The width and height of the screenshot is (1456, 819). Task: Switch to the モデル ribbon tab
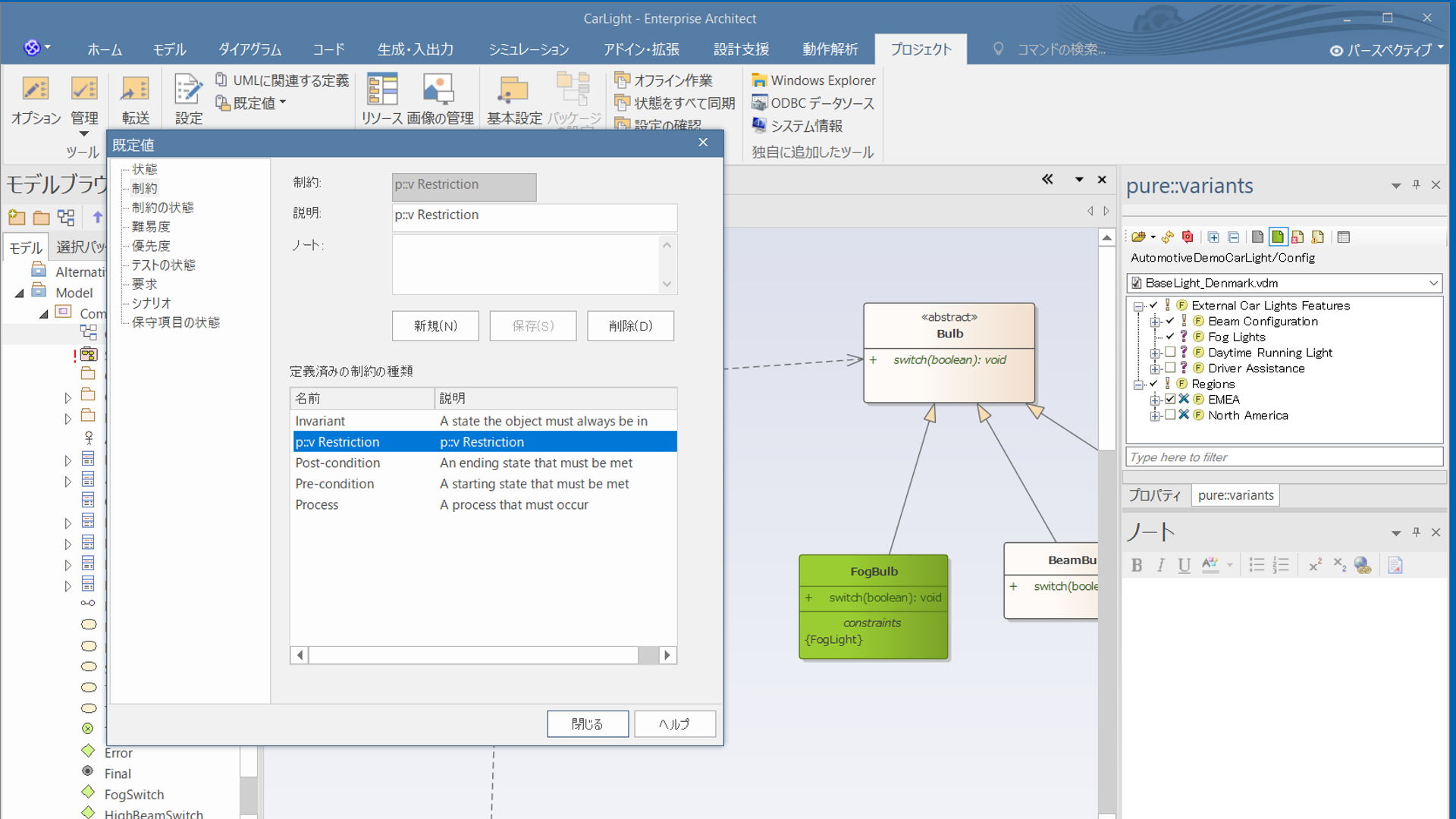[169, 49]
